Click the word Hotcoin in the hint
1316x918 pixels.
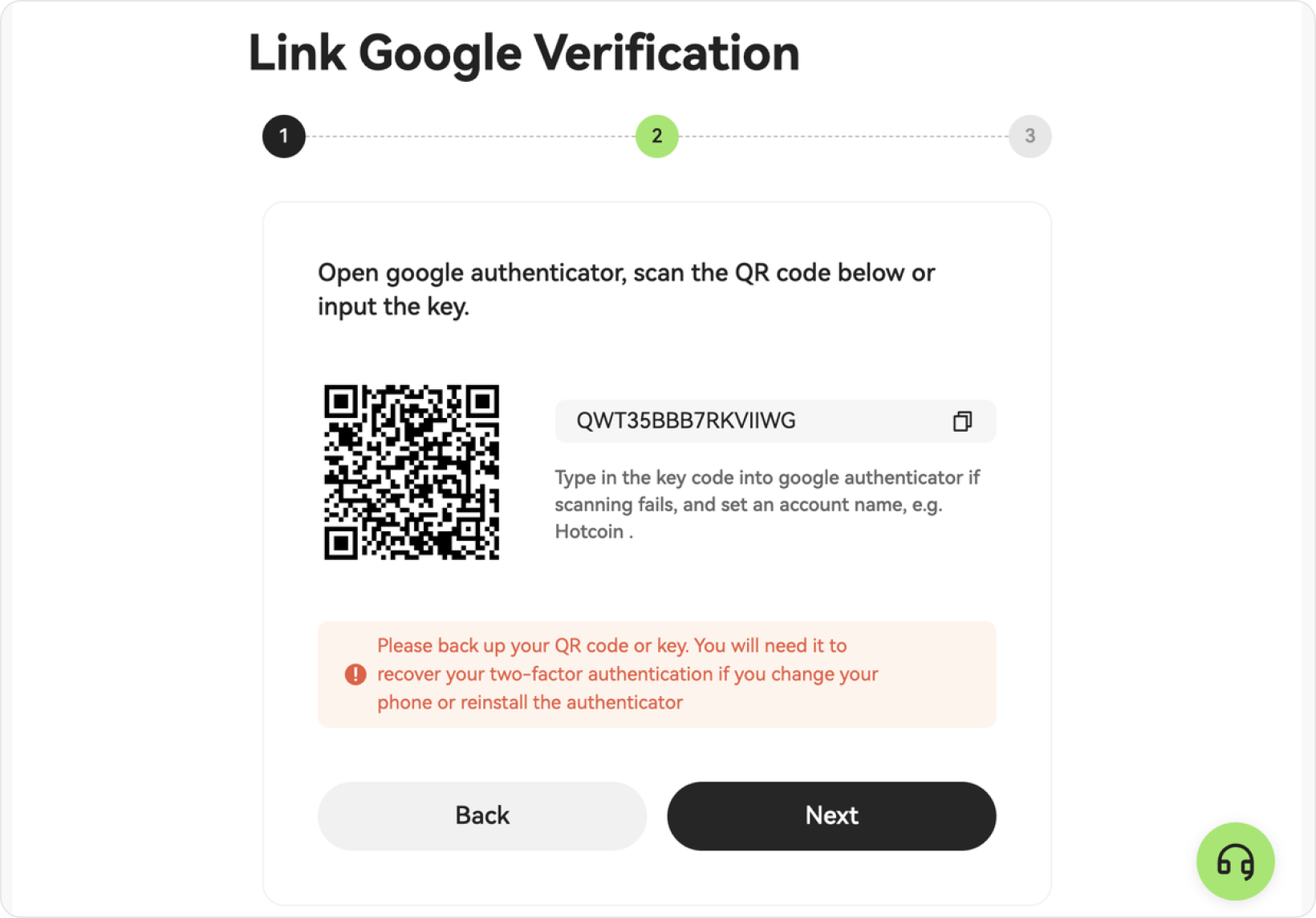click(x=589, y=532)
